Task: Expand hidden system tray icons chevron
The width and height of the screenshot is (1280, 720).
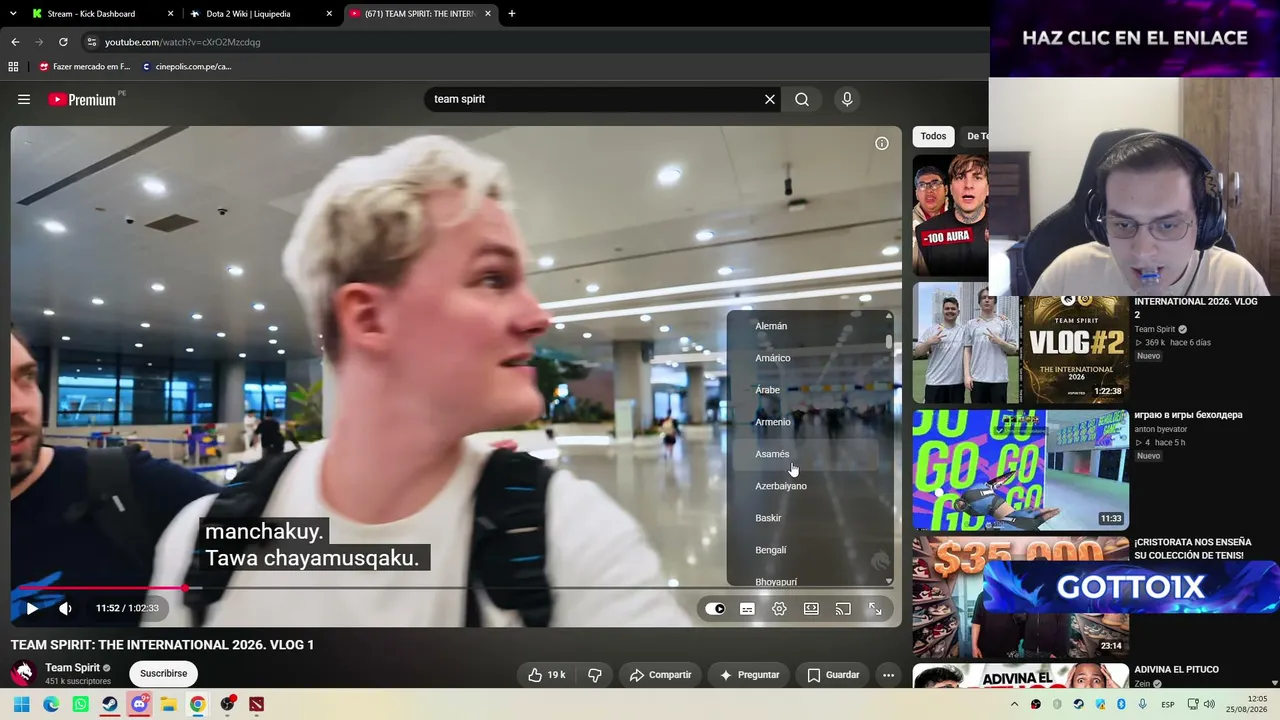Action: [1015, 704]
